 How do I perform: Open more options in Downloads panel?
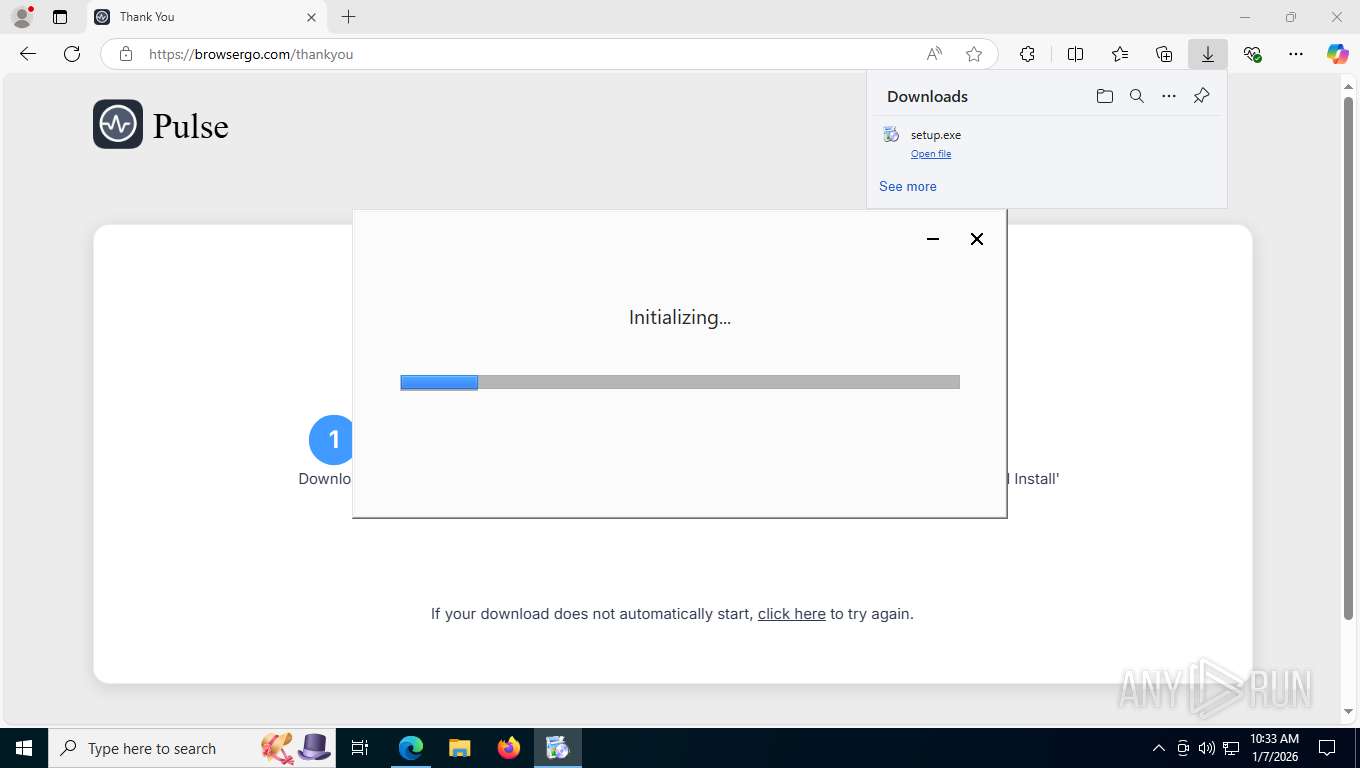pyautogui.click(x=1169, y=96)
